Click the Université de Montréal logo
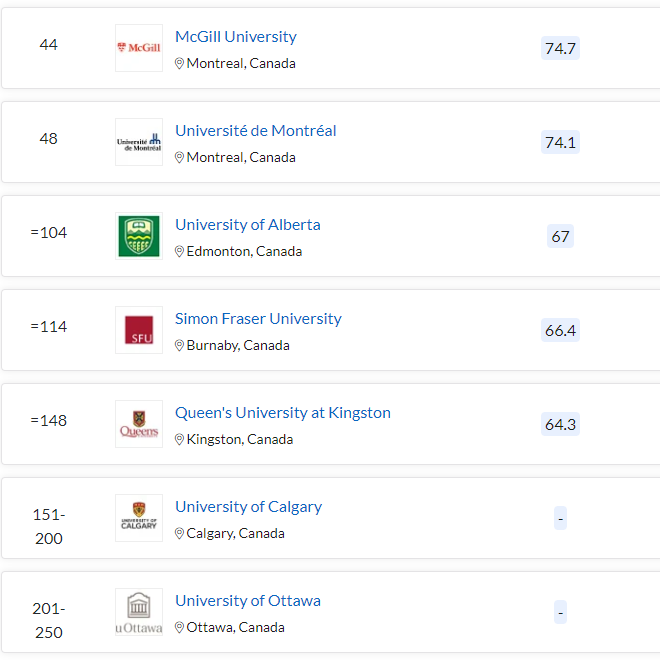This screenshot has width=660, height=660. point(139,142)
